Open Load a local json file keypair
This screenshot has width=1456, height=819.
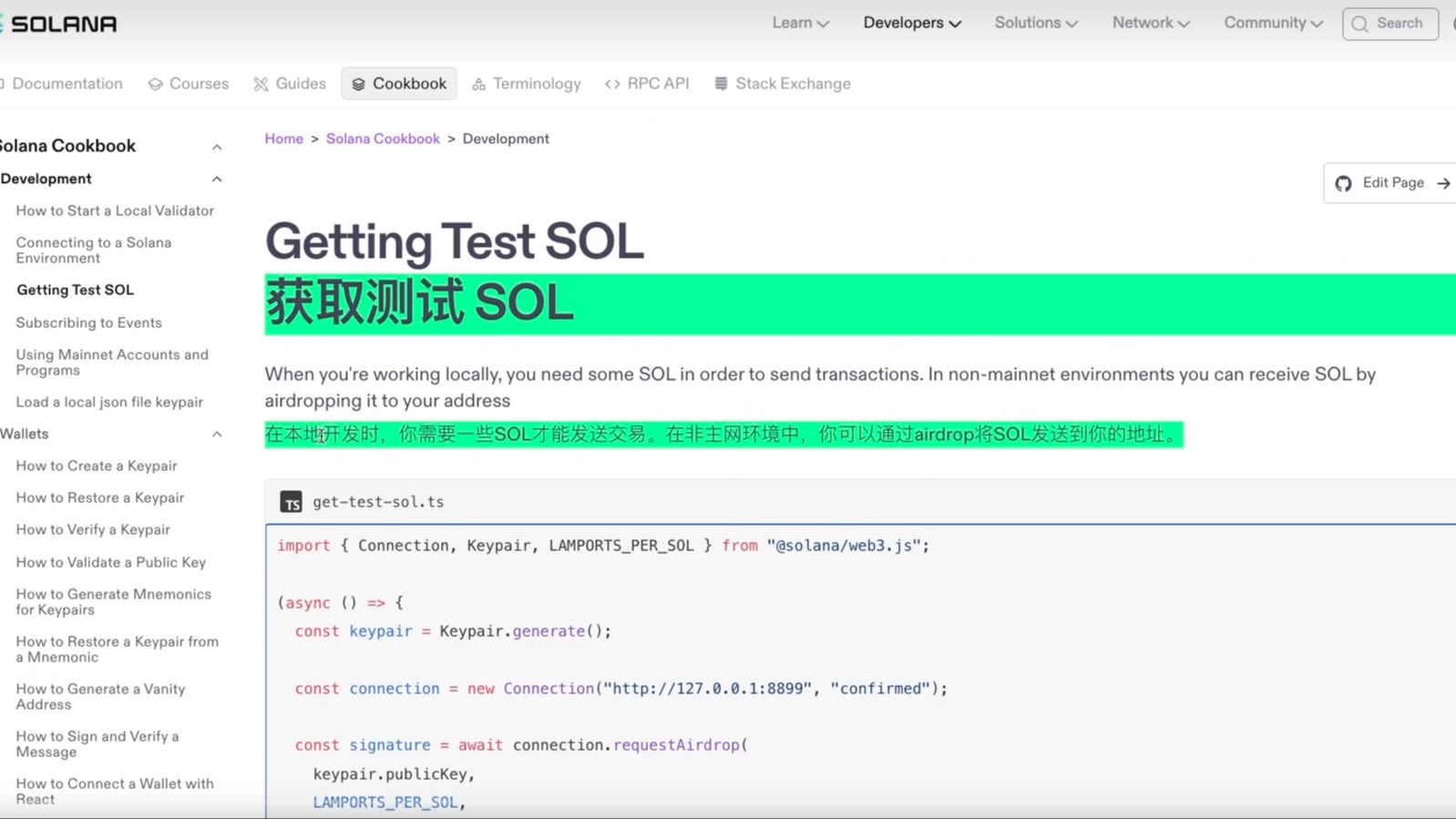point(109,402)
